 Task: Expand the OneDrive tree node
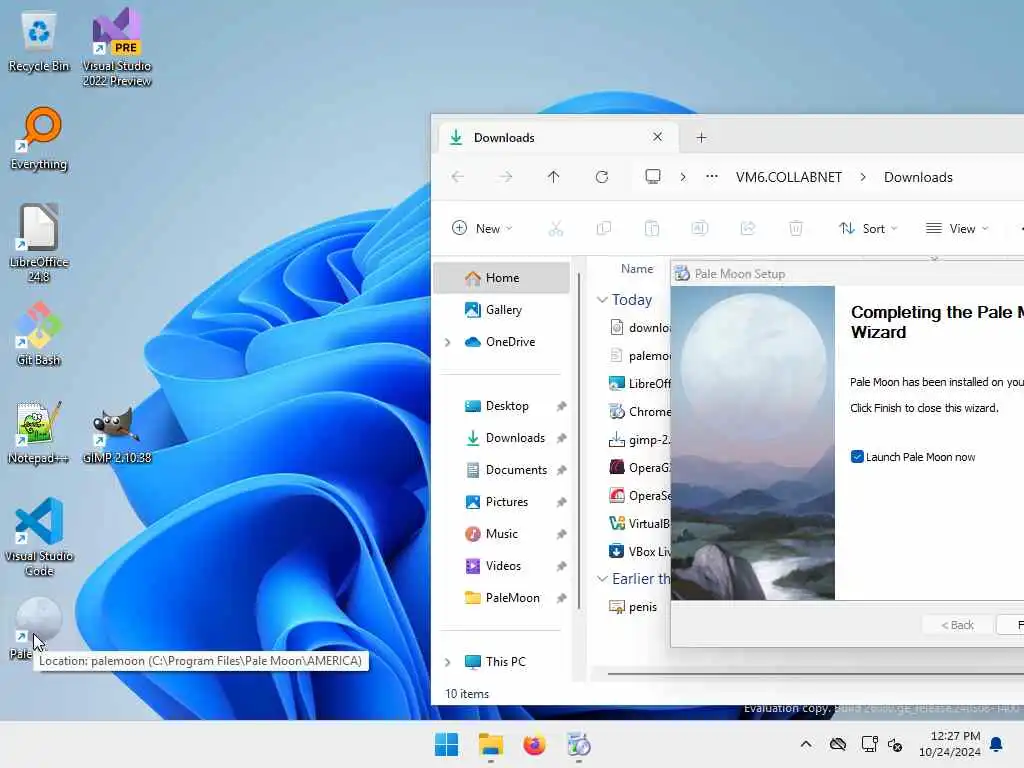[x=447, y=342]
